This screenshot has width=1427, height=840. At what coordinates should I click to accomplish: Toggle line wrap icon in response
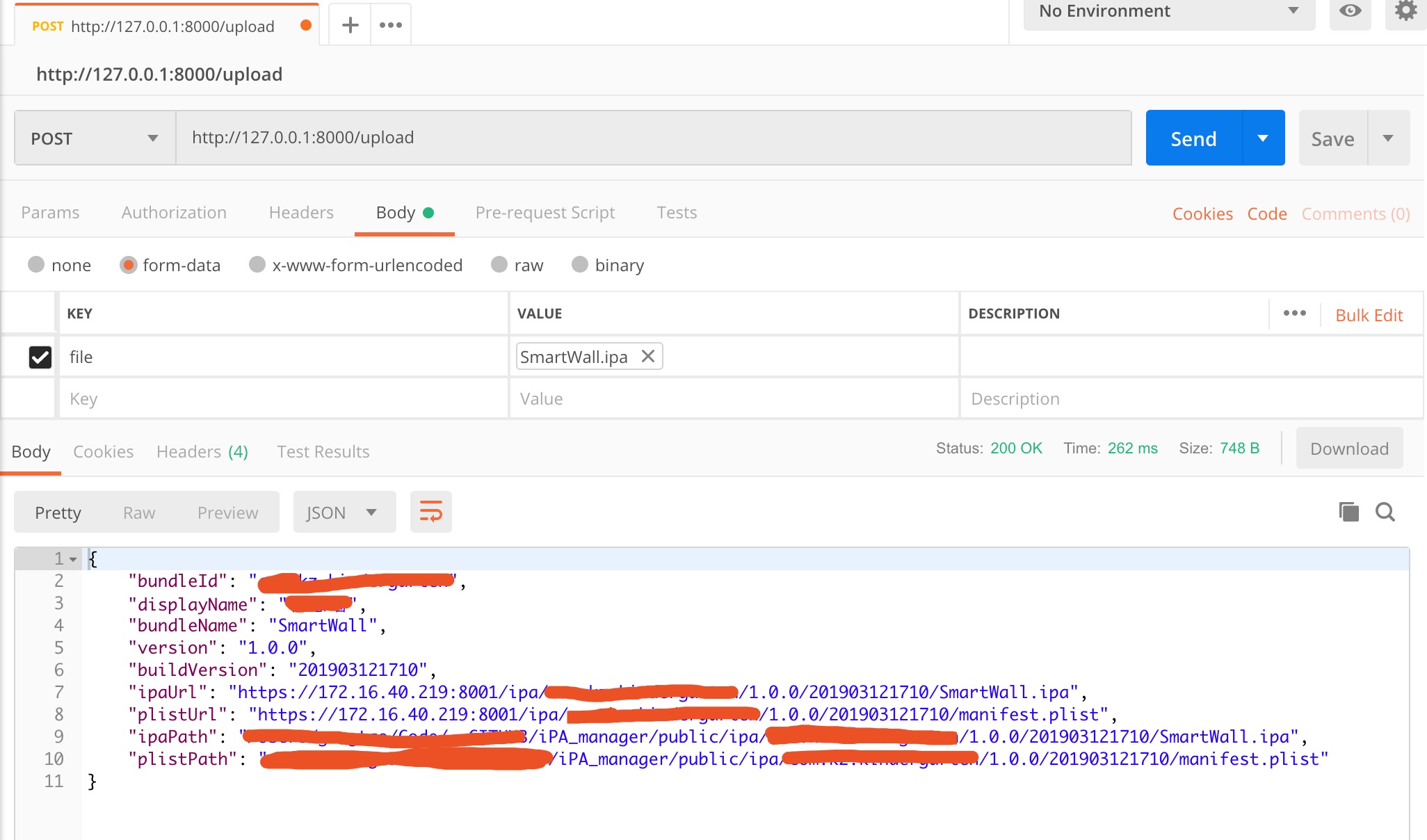[430, 512]
